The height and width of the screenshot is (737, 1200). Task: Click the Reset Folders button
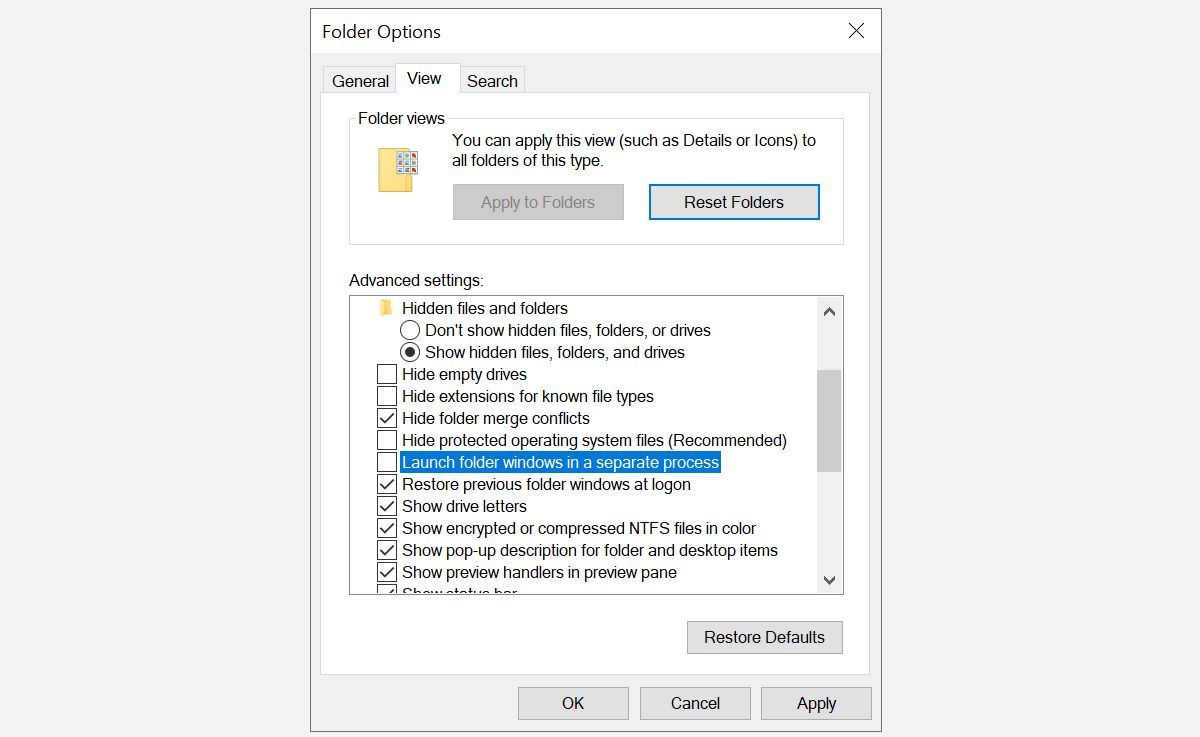point(733,202)
